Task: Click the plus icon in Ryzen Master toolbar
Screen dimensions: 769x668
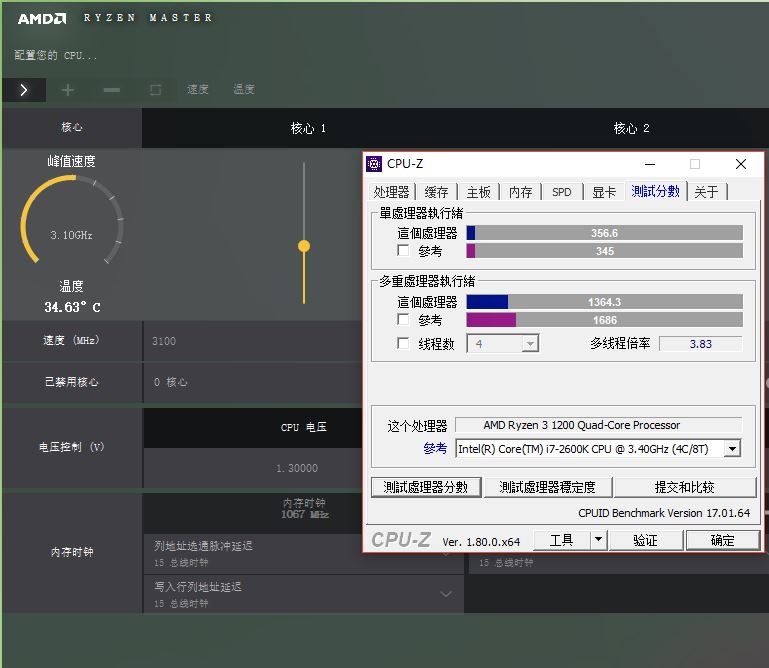Action: tap(68, 90)
